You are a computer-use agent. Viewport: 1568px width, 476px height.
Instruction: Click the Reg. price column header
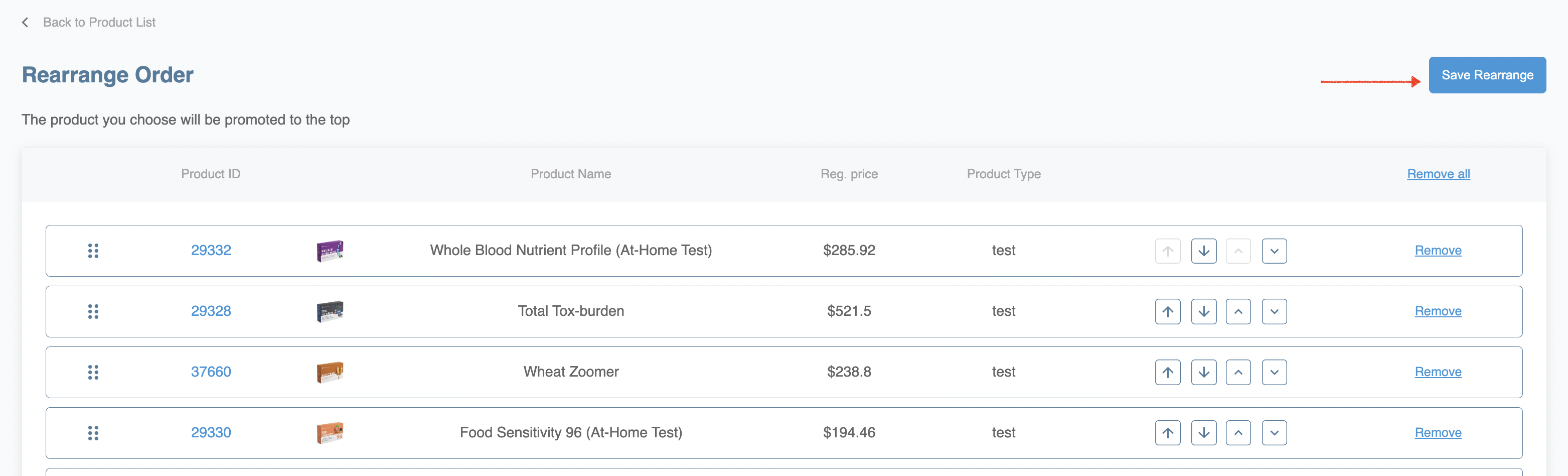click(x=849, y=174)
